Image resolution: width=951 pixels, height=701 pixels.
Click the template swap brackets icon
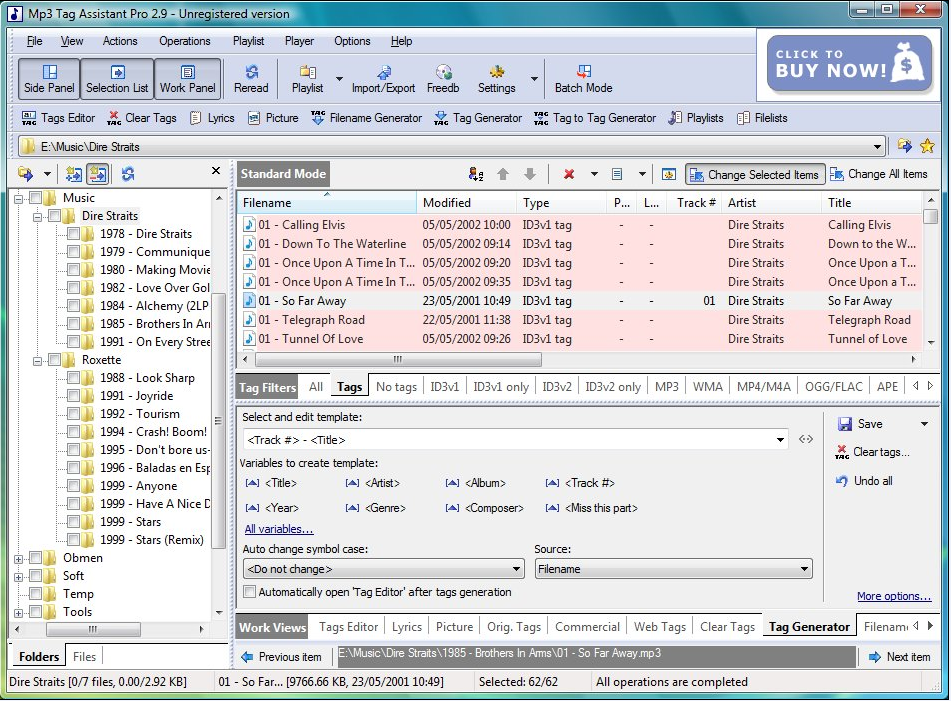(x=805, y=439)
